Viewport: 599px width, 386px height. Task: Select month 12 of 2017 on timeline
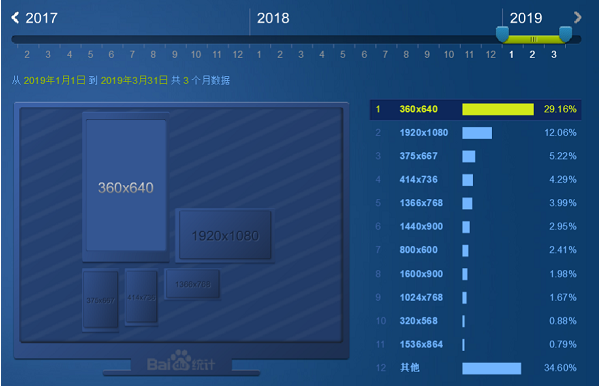coord(238,55)
